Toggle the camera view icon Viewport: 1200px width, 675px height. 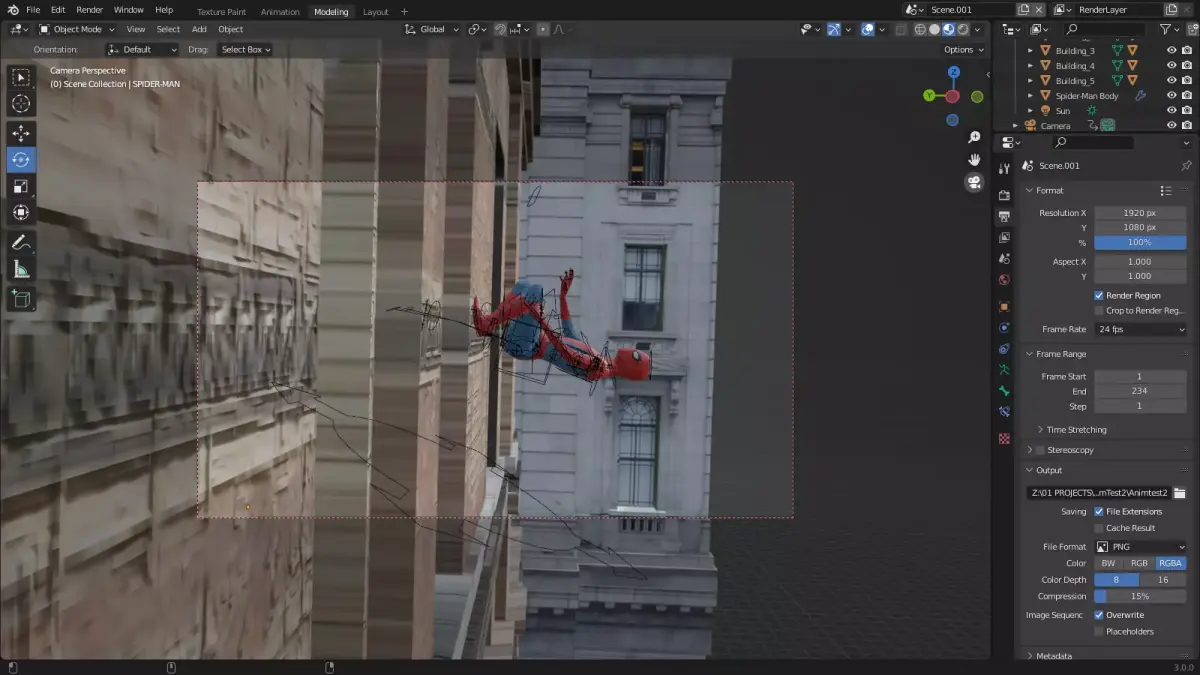pos(974,182)
